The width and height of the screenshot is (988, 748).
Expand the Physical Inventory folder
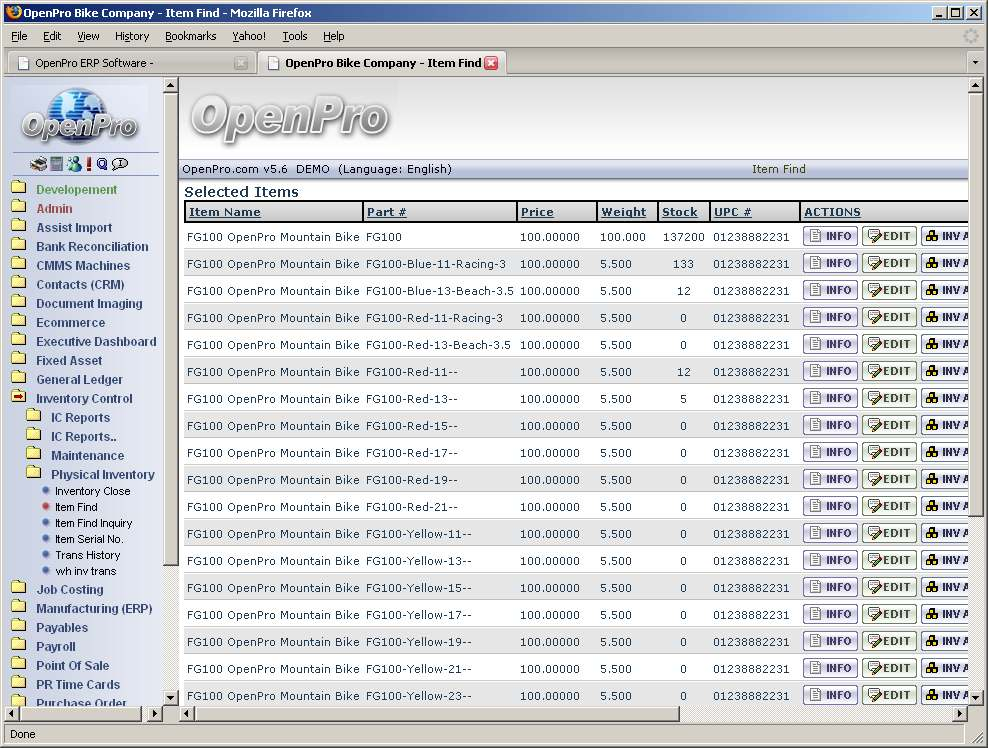click(x=34, y=474)
